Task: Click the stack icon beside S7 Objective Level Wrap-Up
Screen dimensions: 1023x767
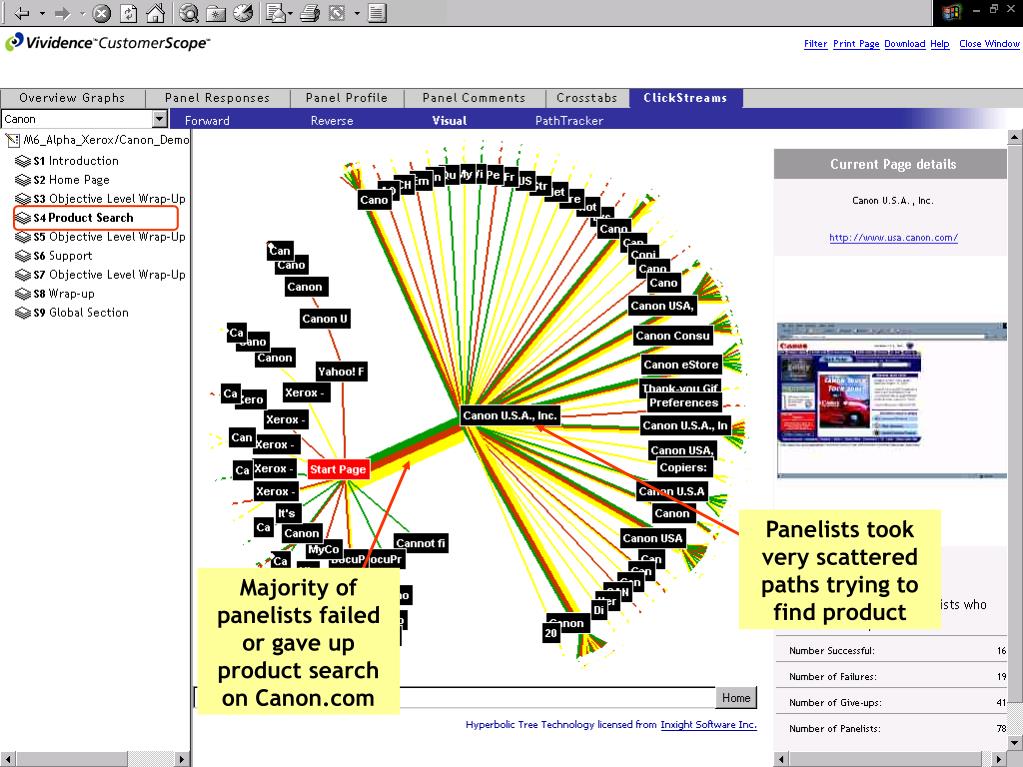Action: point(23,275)
